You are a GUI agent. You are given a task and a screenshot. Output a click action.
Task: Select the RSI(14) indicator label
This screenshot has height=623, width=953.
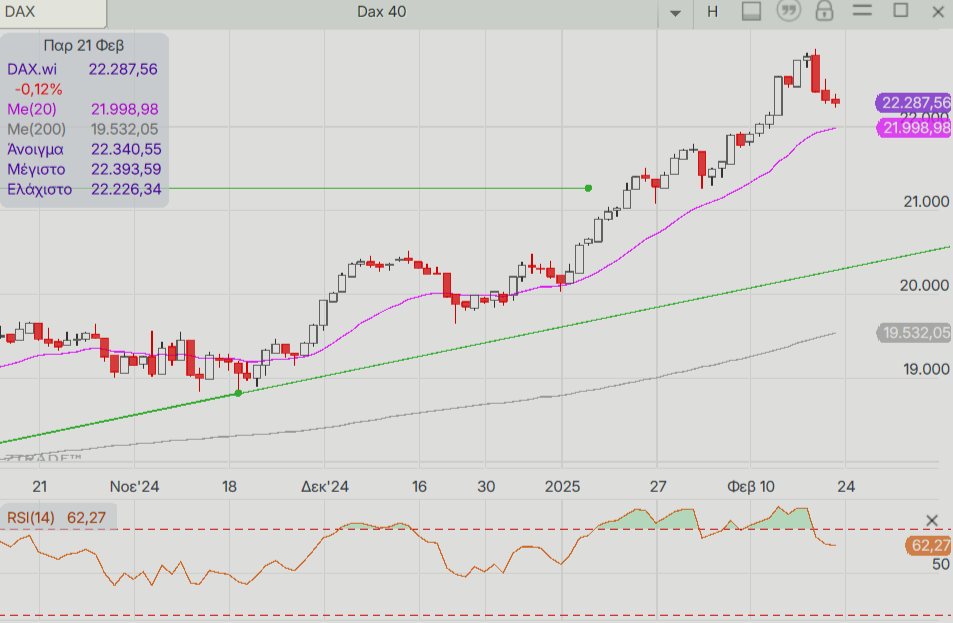tap(31, 518)
